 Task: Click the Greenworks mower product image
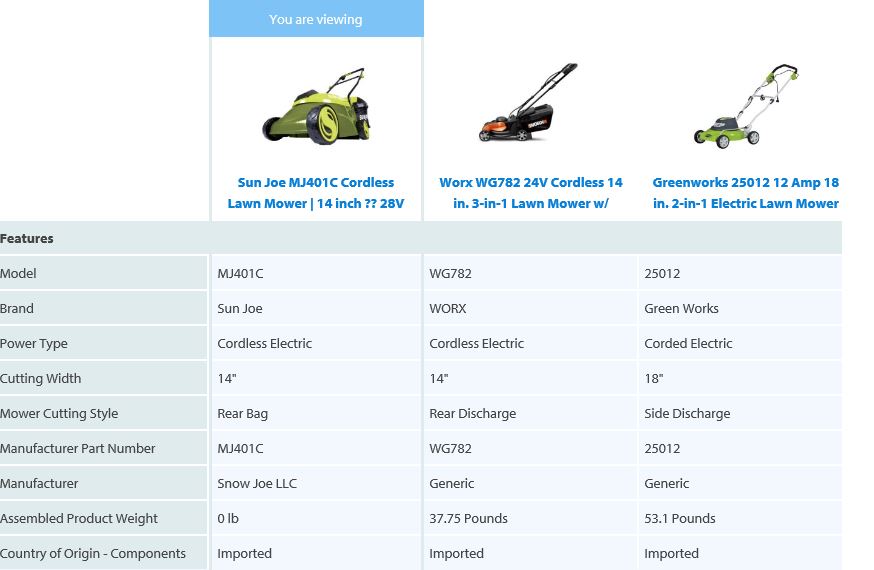[x=746, y=106]
